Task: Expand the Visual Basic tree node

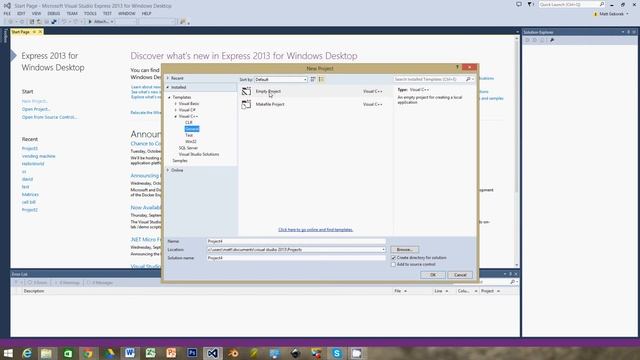Action: pos(176,104)
